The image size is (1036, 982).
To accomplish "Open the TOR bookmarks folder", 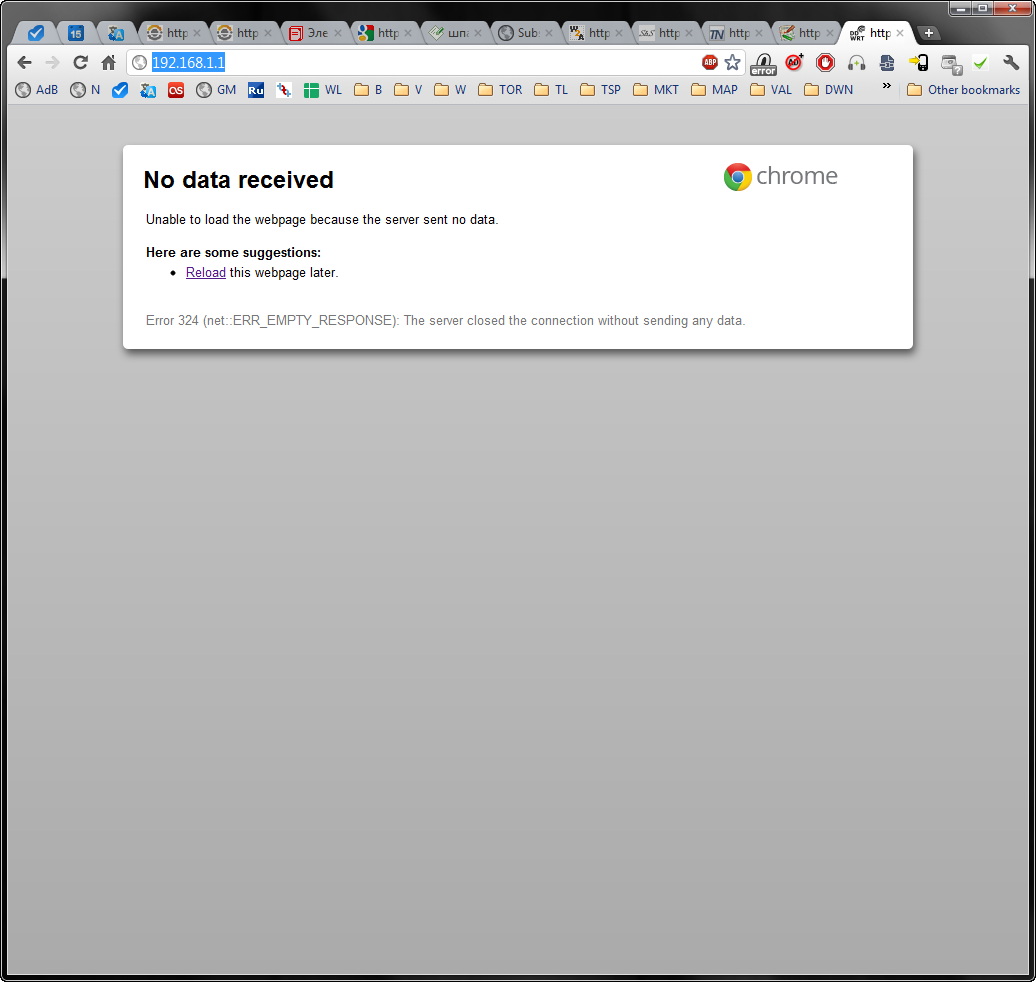I will click(499, 89).
